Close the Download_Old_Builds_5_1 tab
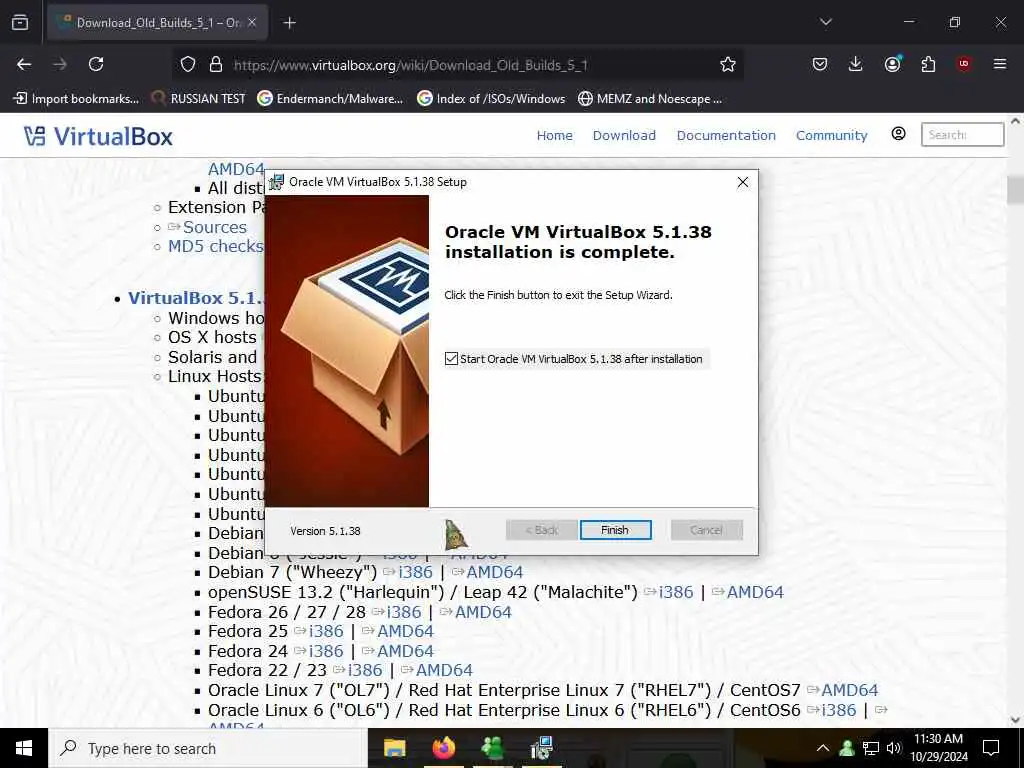1024x768 pixels. pos(252,22)
